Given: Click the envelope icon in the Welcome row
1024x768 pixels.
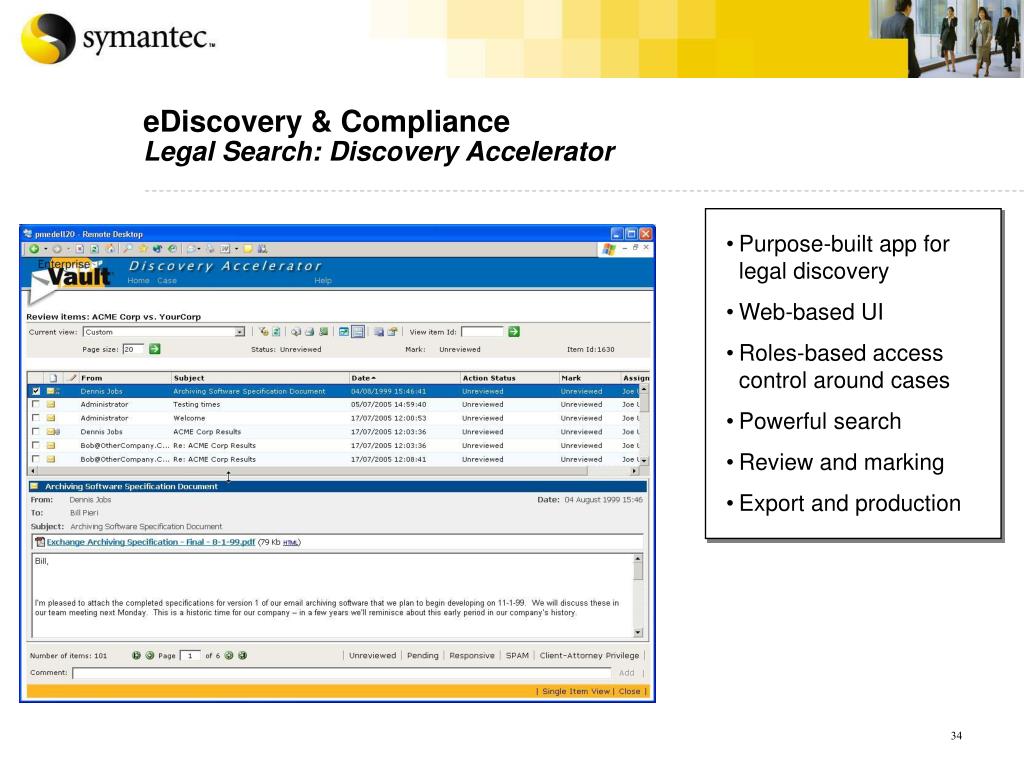Looking at the screenshot, I should 51,418.
